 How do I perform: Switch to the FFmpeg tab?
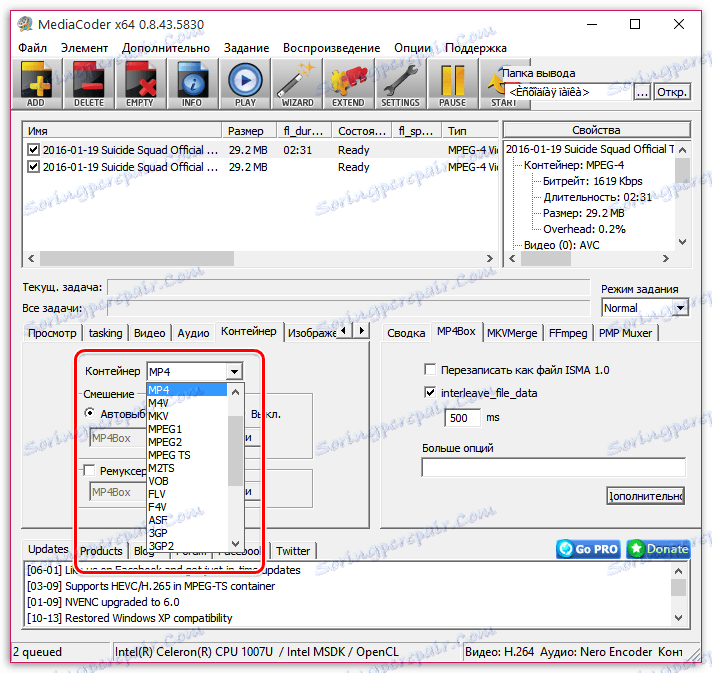[568, 333]
